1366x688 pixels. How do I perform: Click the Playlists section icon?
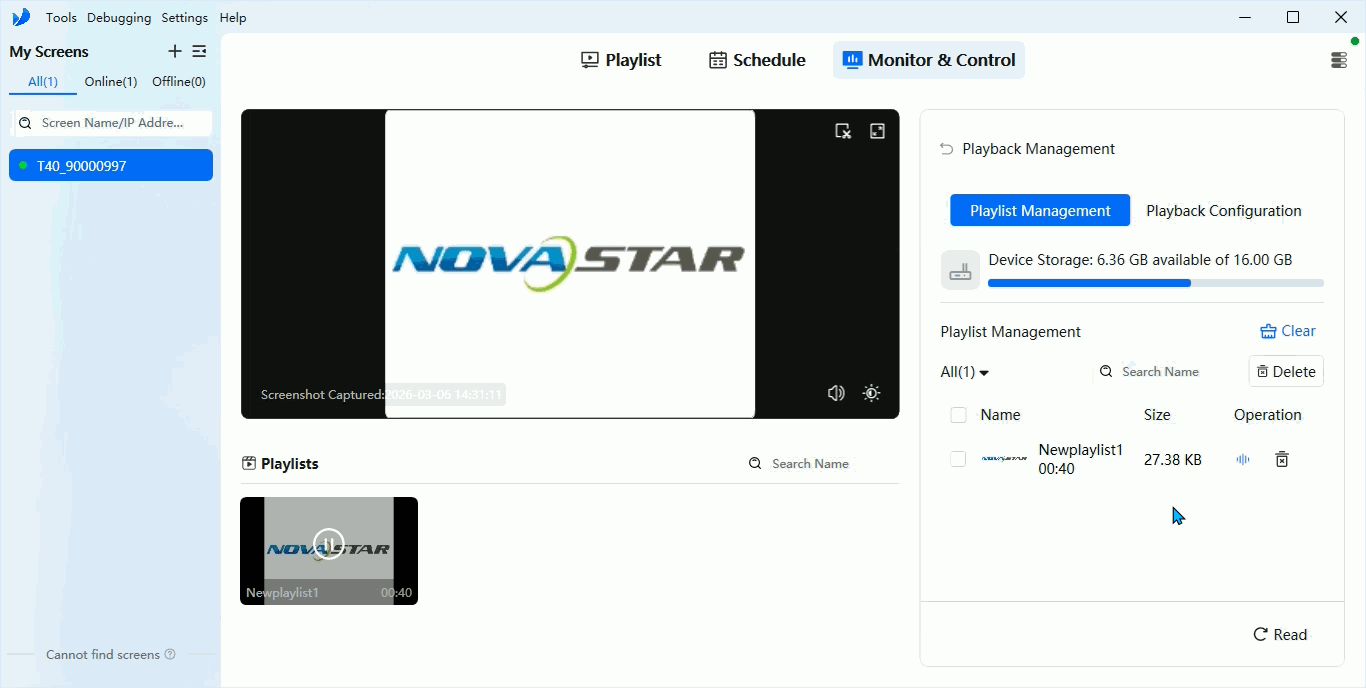tap(249, 463)
